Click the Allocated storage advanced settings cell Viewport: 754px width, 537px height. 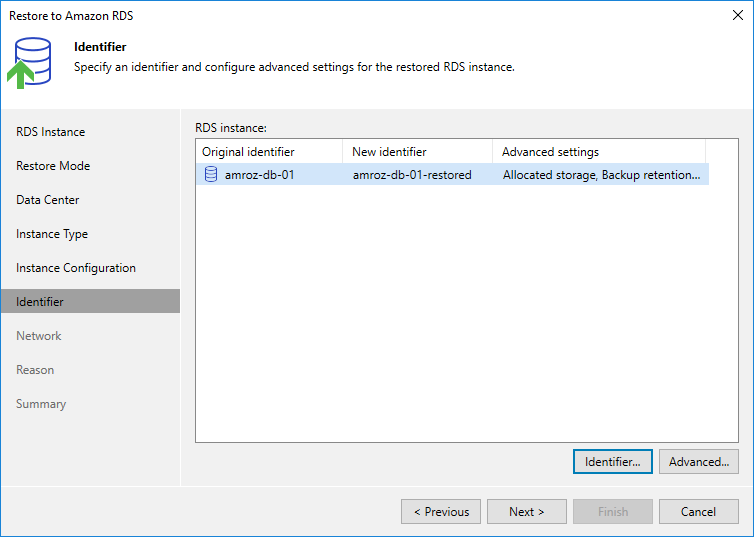(x=600, y=175)
